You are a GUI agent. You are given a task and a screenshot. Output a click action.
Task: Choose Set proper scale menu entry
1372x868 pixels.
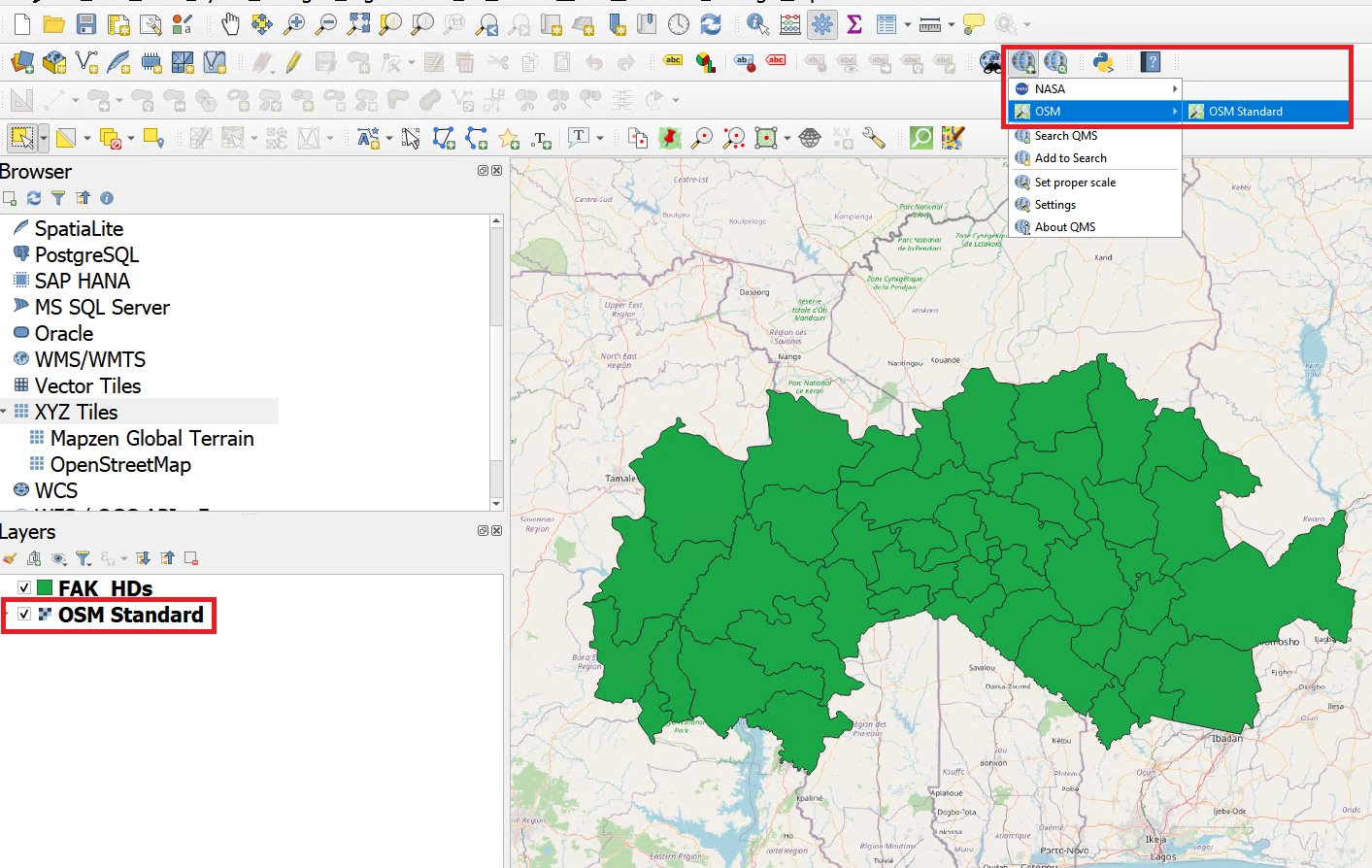click(x=1095, y=183)
